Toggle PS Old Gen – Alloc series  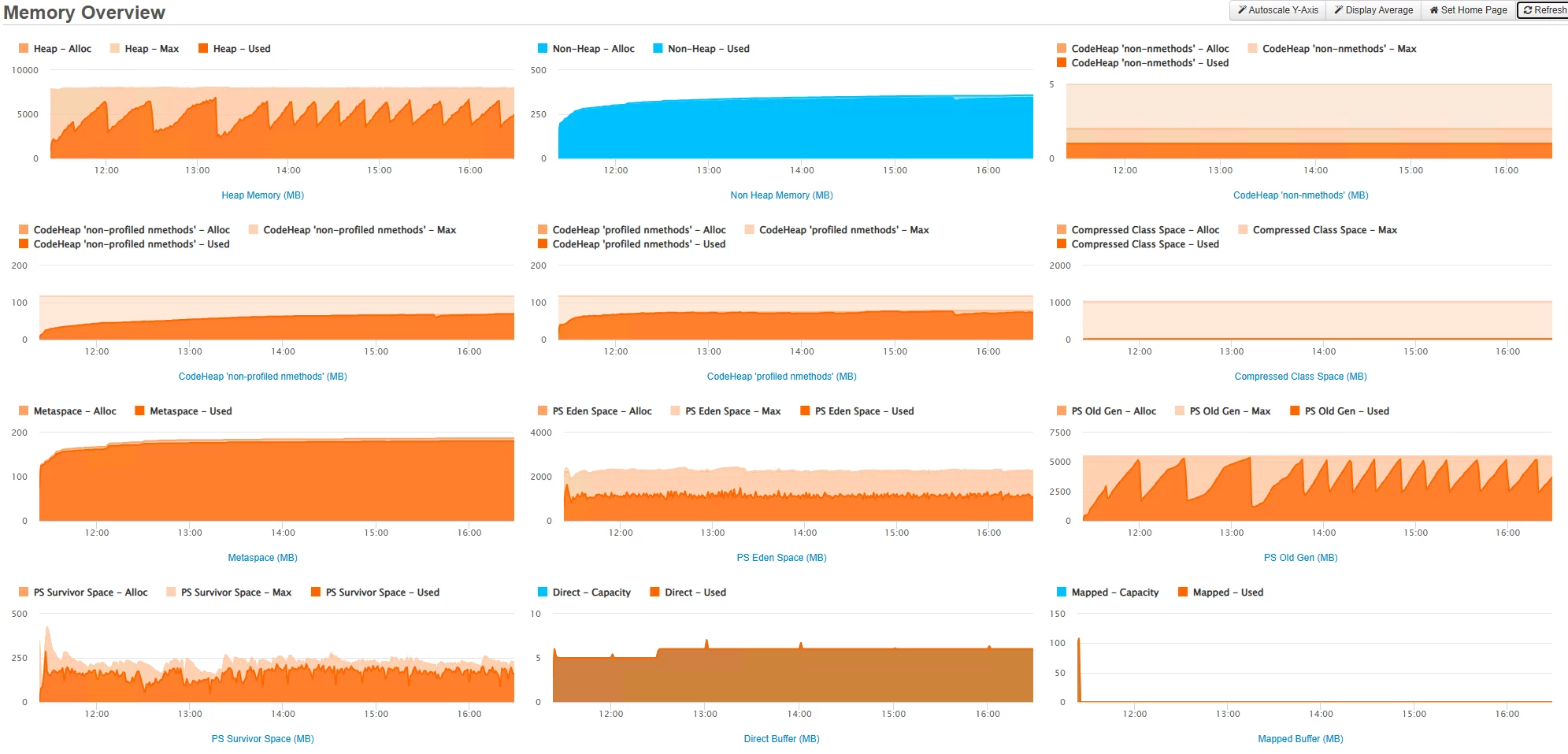click(x=1106, y=411)
